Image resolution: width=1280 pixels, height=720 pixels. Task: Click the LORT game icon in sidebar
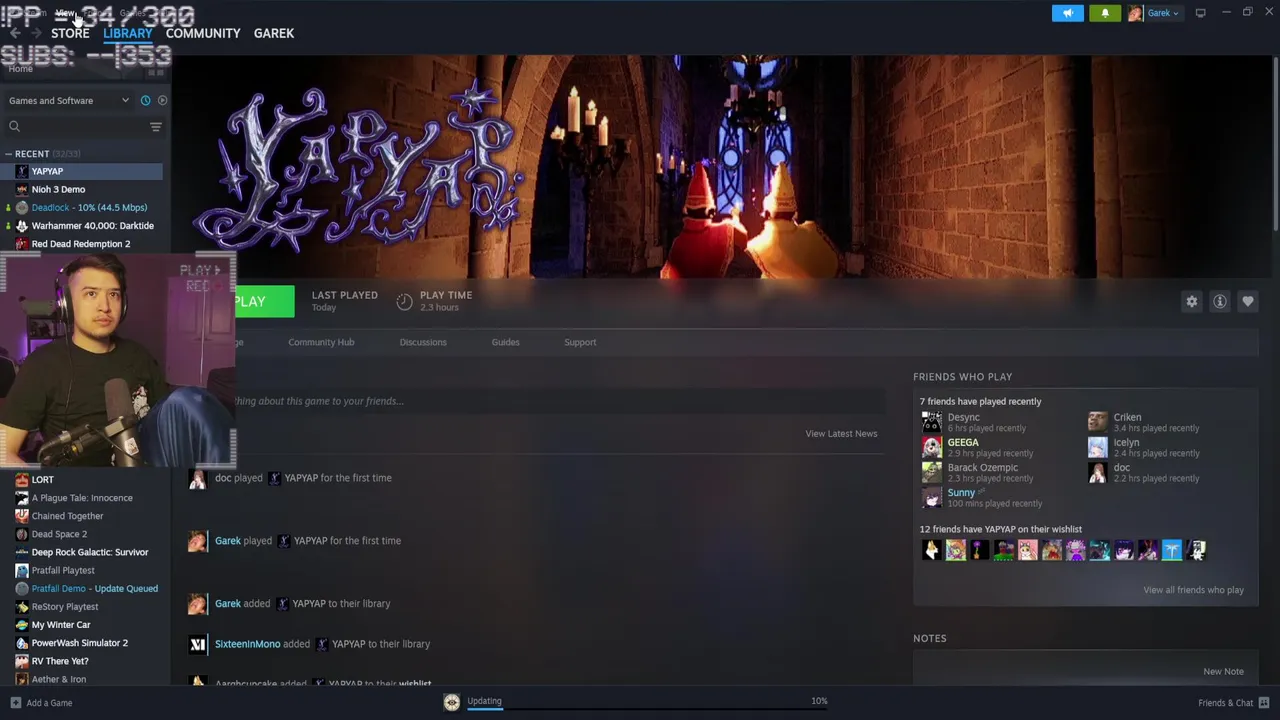click(22, 480)
